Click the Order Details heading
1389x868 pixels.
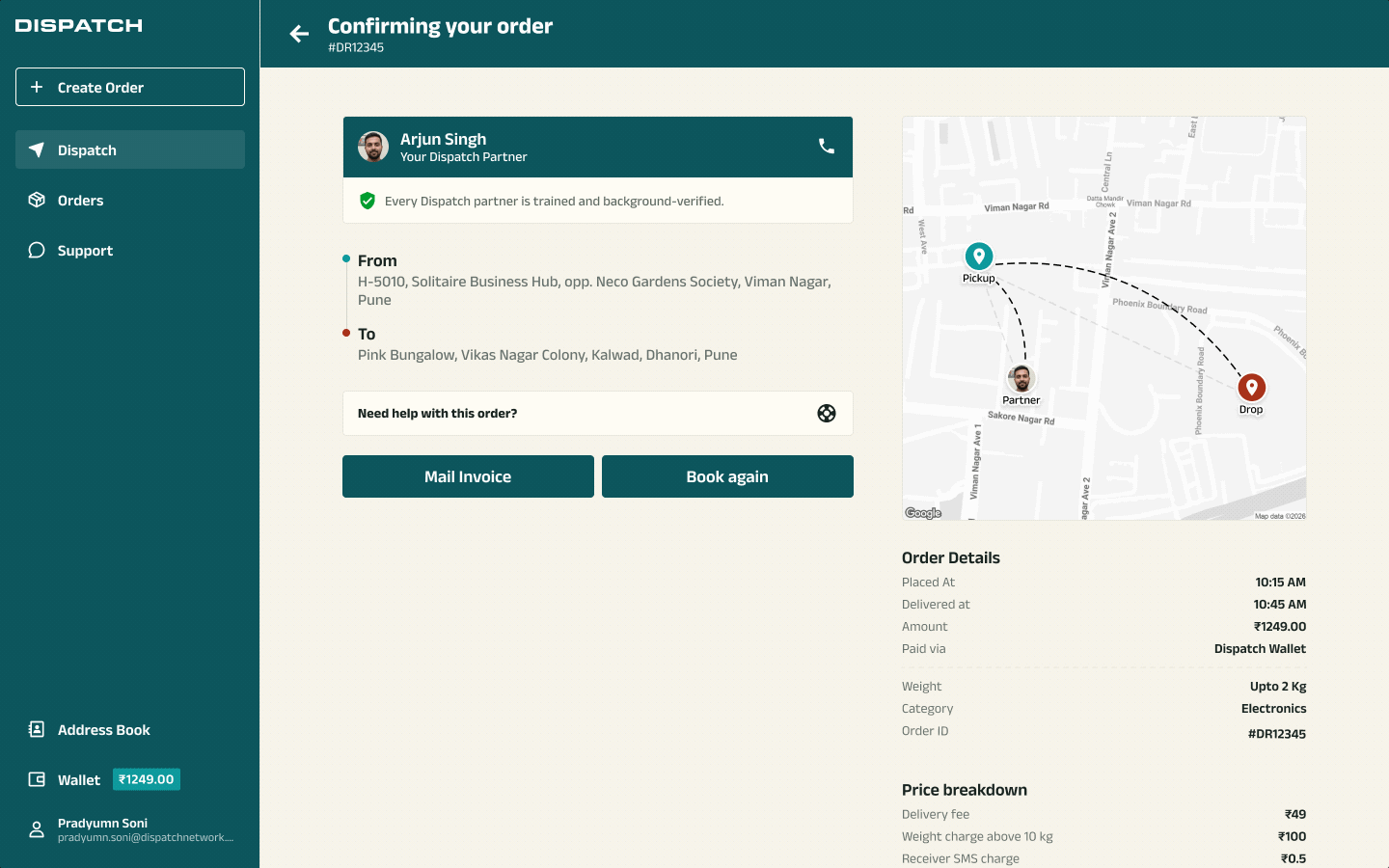tap(951, 557)
